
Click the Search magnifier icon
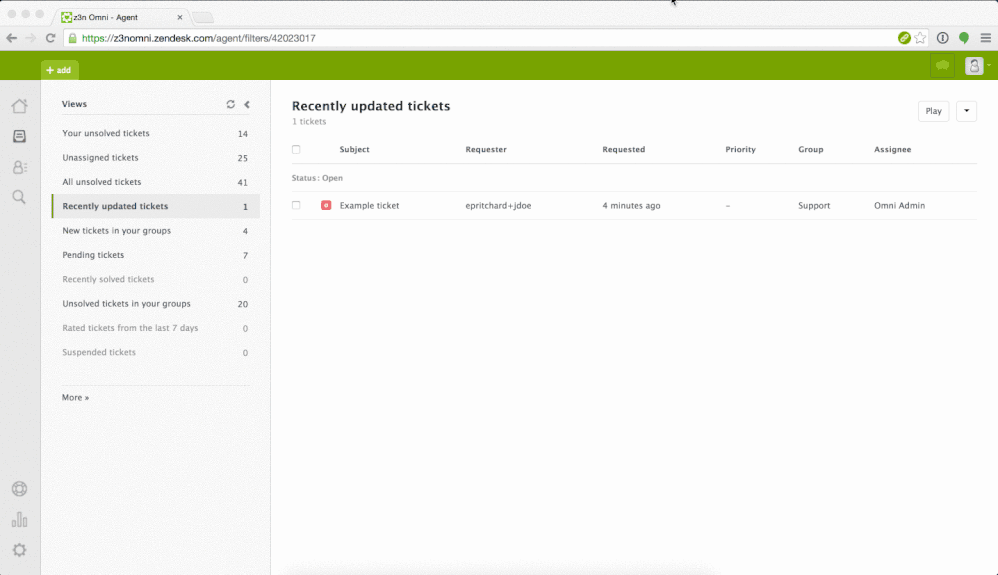19,197
